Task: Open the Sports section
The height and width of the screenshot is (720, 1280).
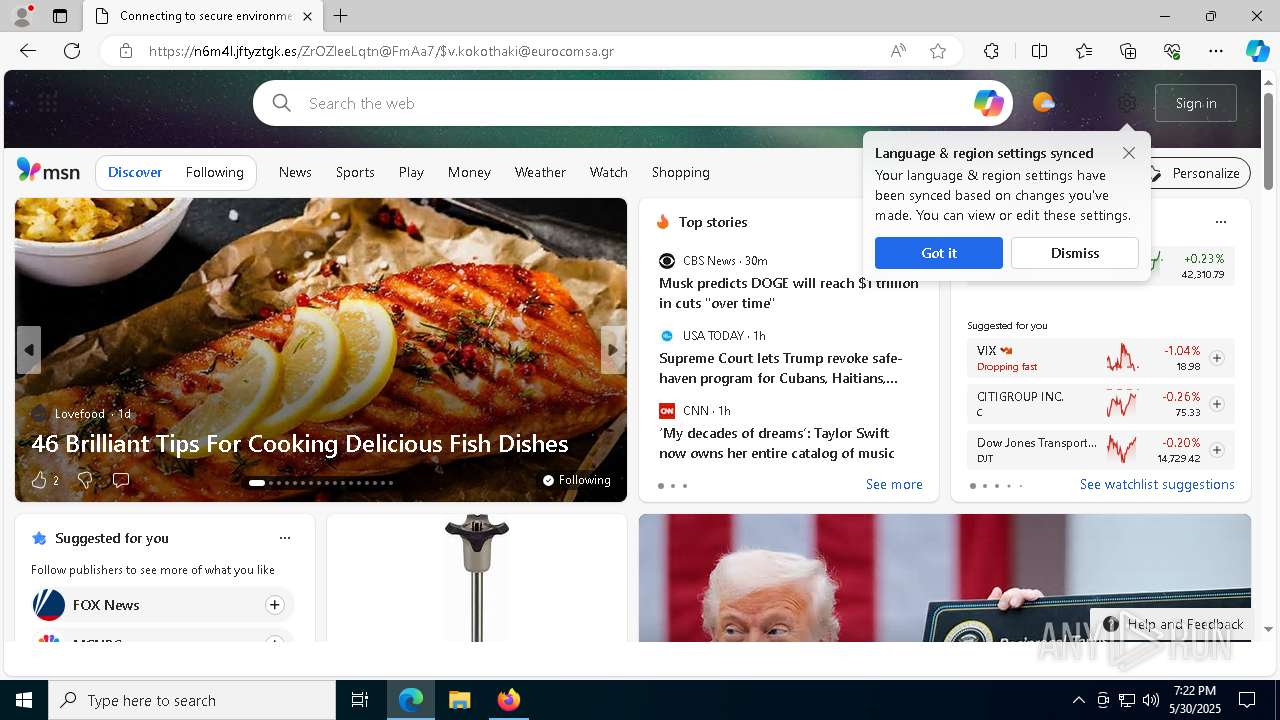Action: coord(355,172)
